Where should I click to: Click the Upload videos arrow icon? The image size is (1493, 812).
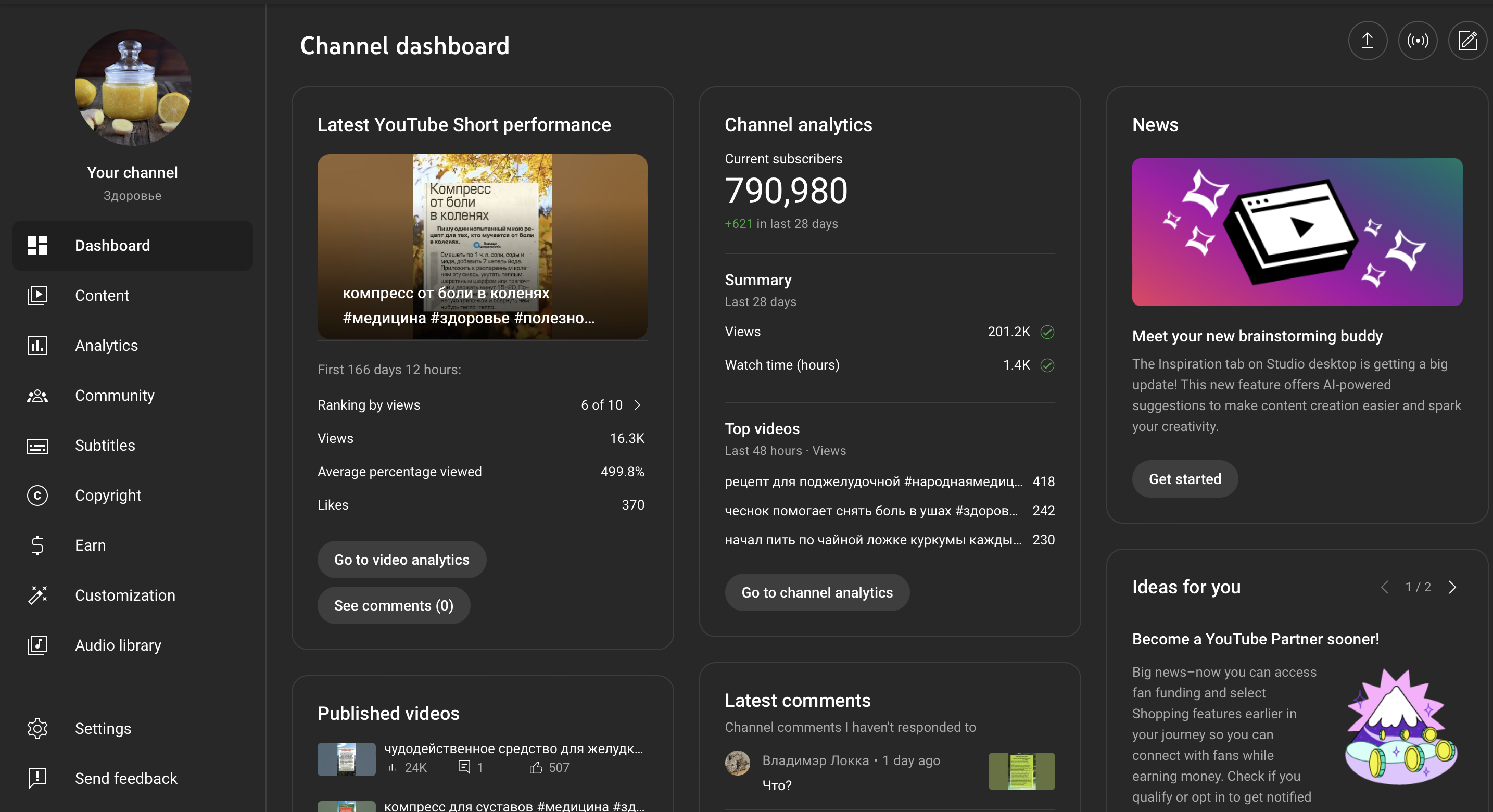[x=1367, y=41]
